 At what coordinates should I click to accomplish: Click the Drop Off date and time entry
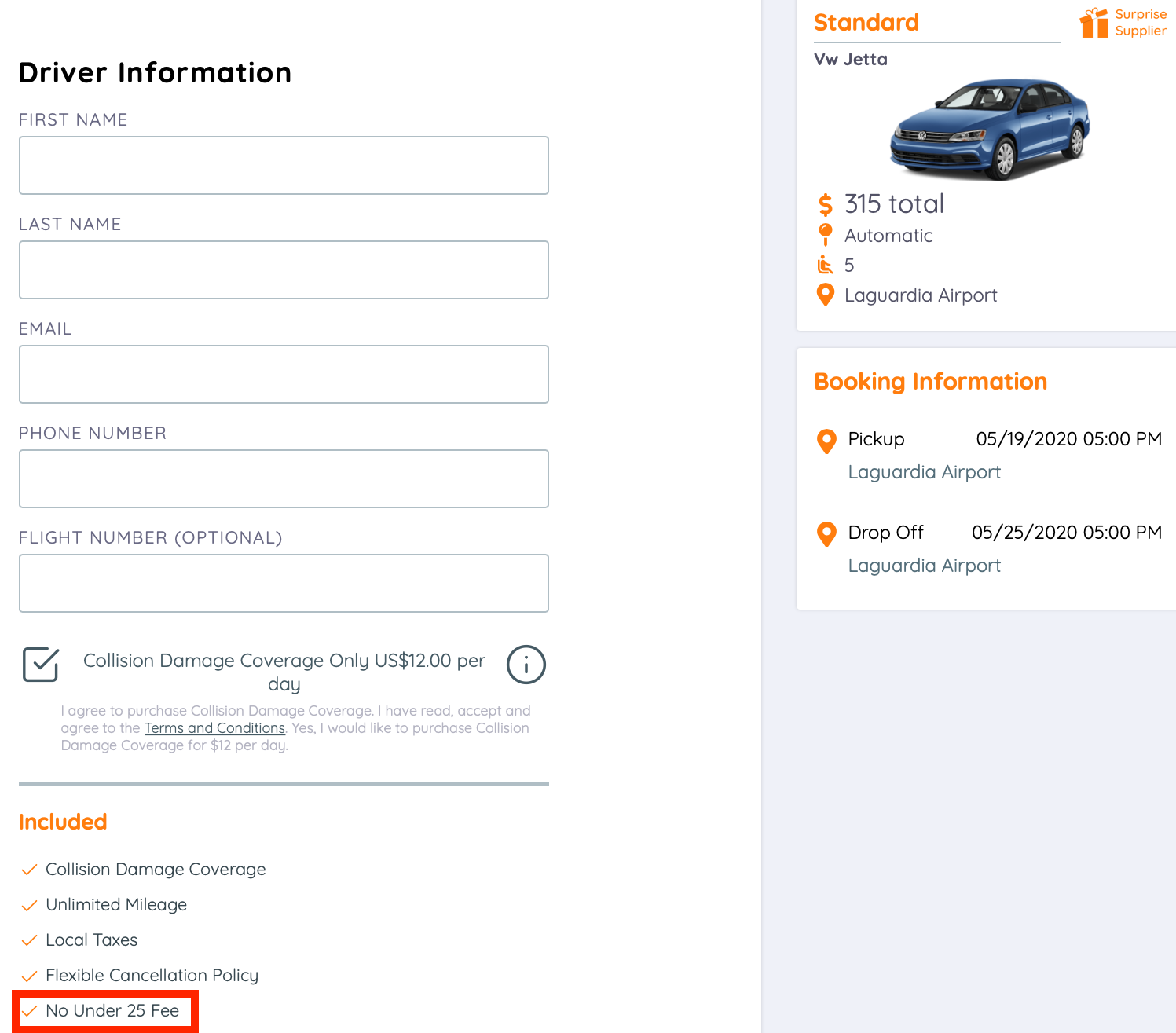click(1066, 533)
